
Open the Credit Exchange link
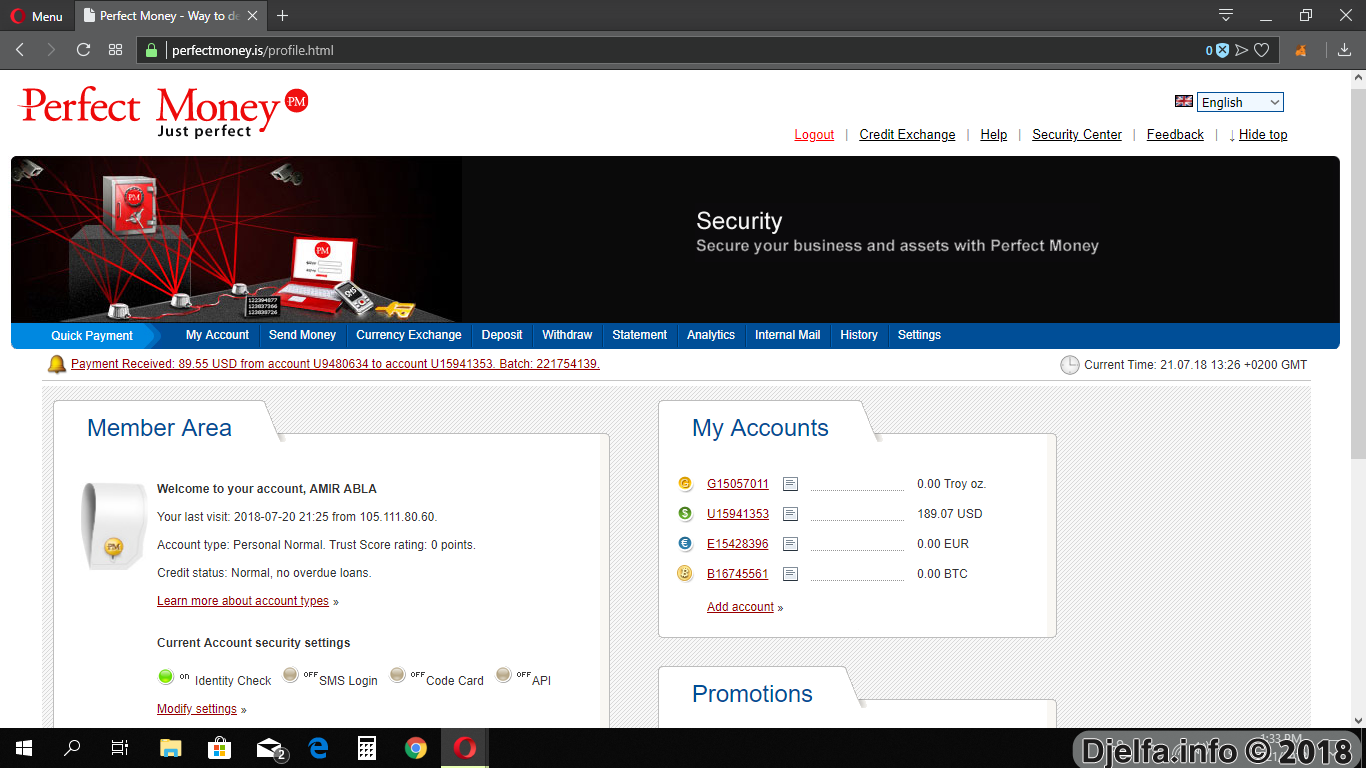coord(907,135)
